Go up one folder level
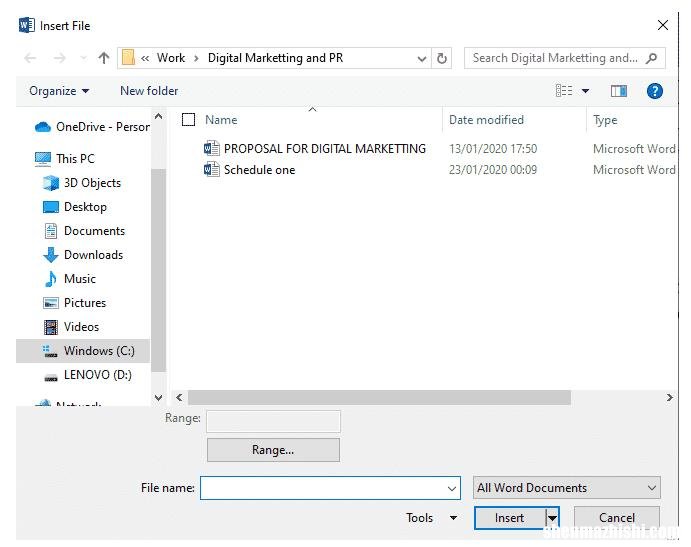 104,58
